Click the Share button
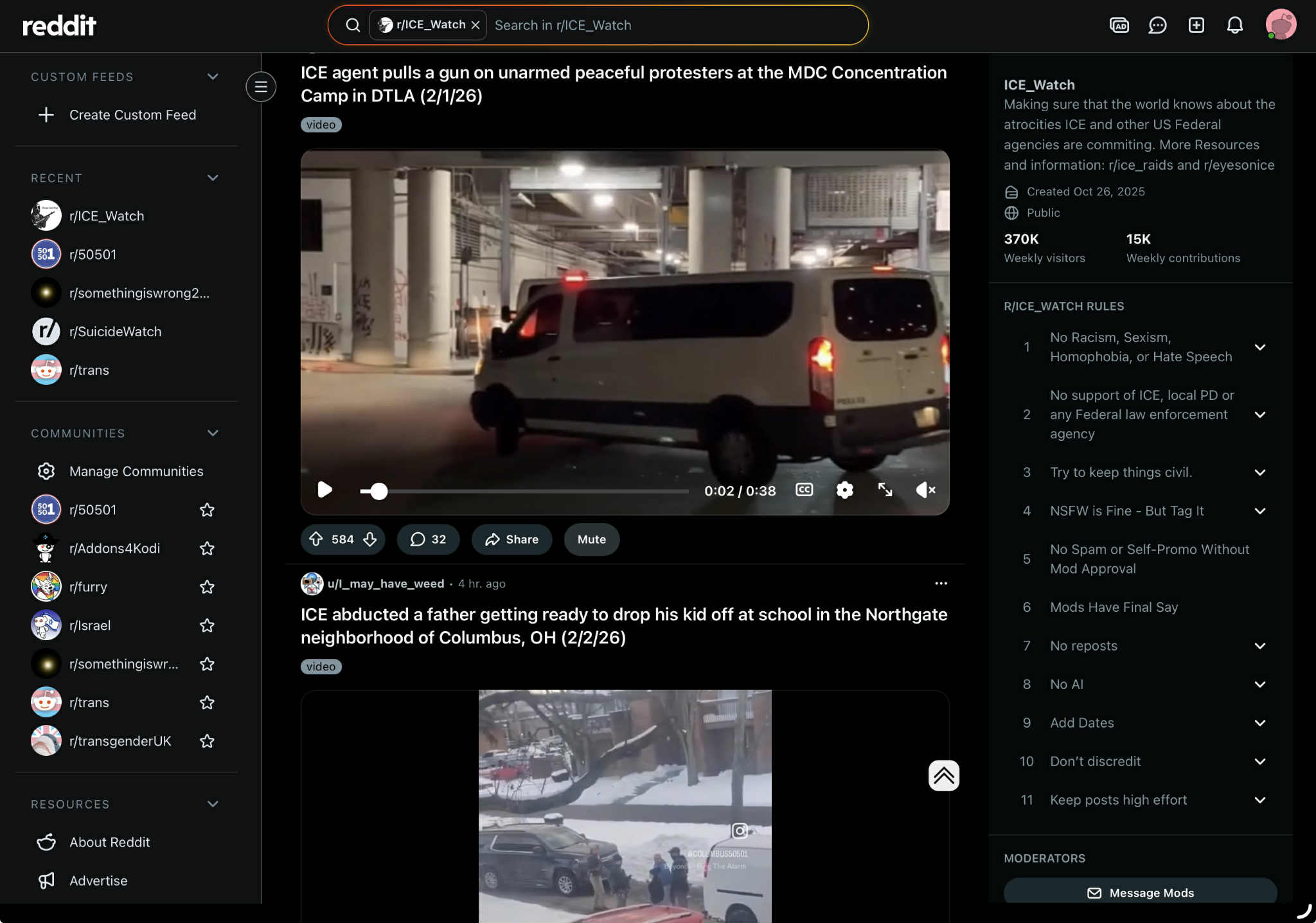 pyautogui.click(x=511, y=539)
